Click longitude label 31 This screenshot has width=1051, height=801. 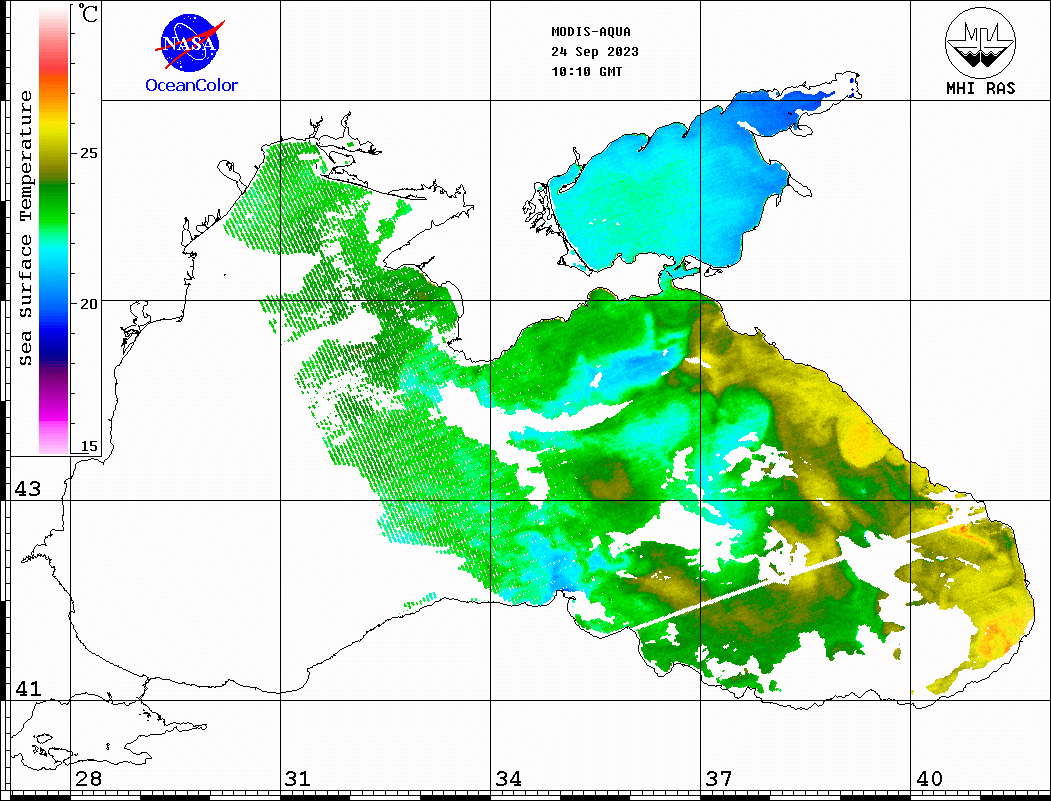tap(298, 778)
